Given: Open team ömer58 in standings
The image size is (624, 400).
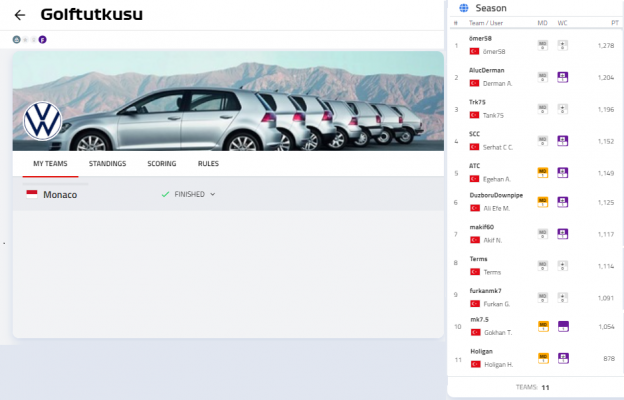Looking at the screenshot, I should (x=480, y=39).
